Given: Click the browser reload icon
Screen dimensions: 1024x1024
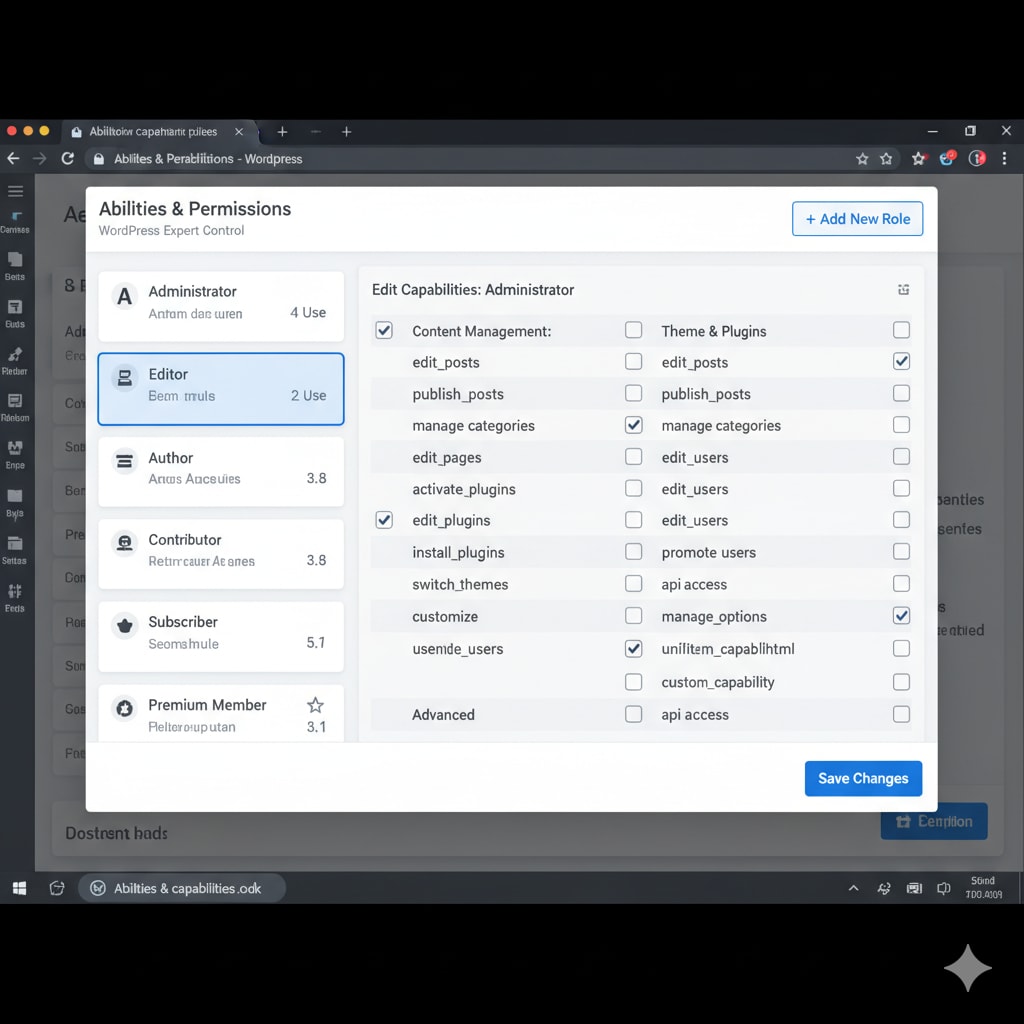Looking at the screenshot, I should pyautogui.click(x=67, y=158).
